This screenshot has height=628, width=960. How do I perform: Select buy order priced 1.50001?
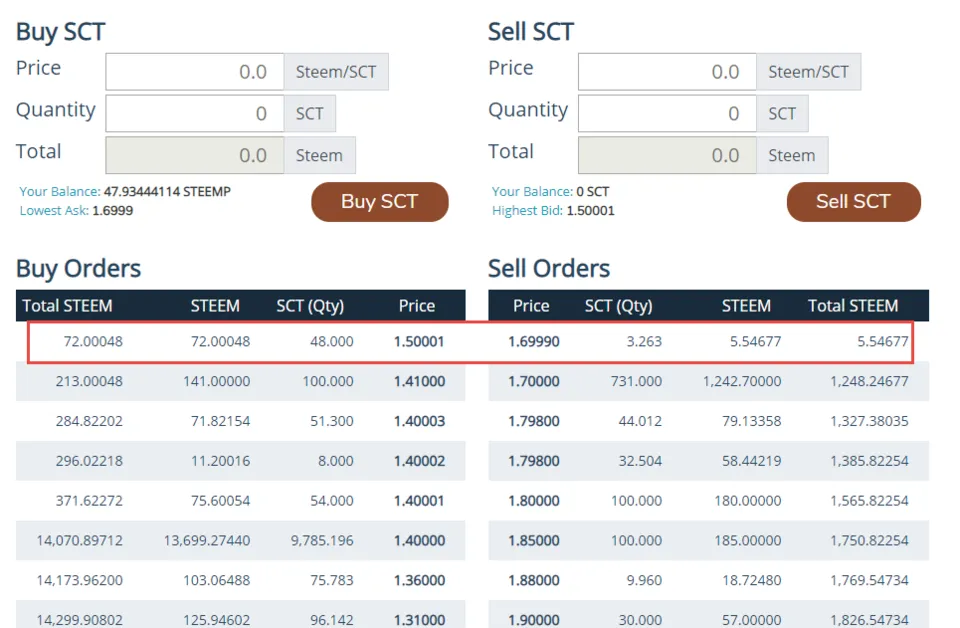241,342
